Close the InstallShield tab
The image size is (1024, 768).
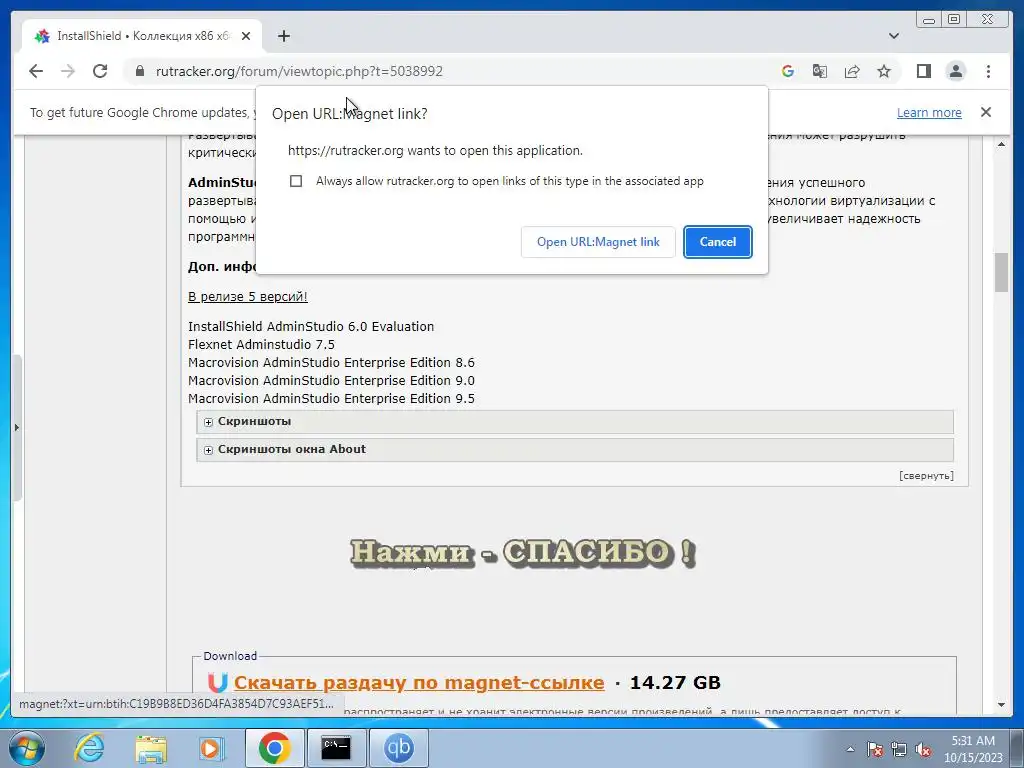246,36
